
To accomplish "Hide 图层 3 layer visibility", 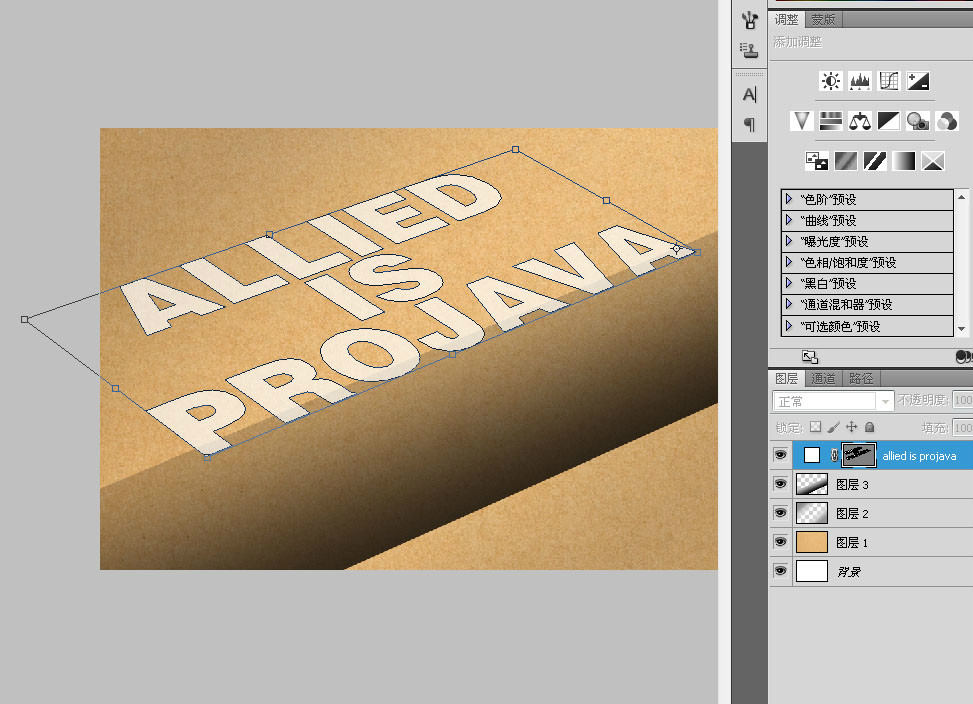I will [x=780, y=484].
